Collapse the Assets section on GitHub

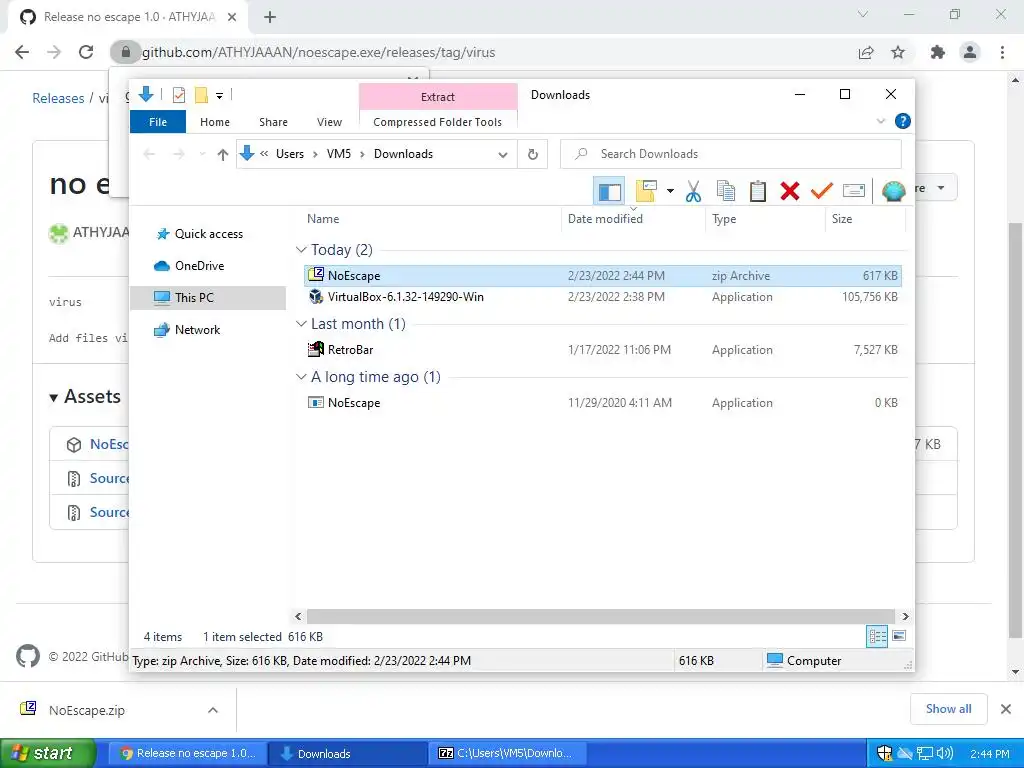85,396
